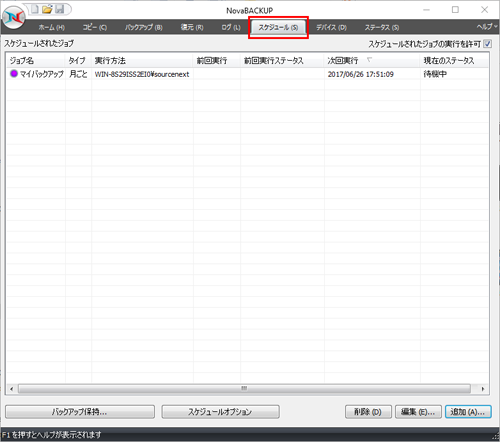Switch to the コピー (C) tab

click(x=95, y=27)
